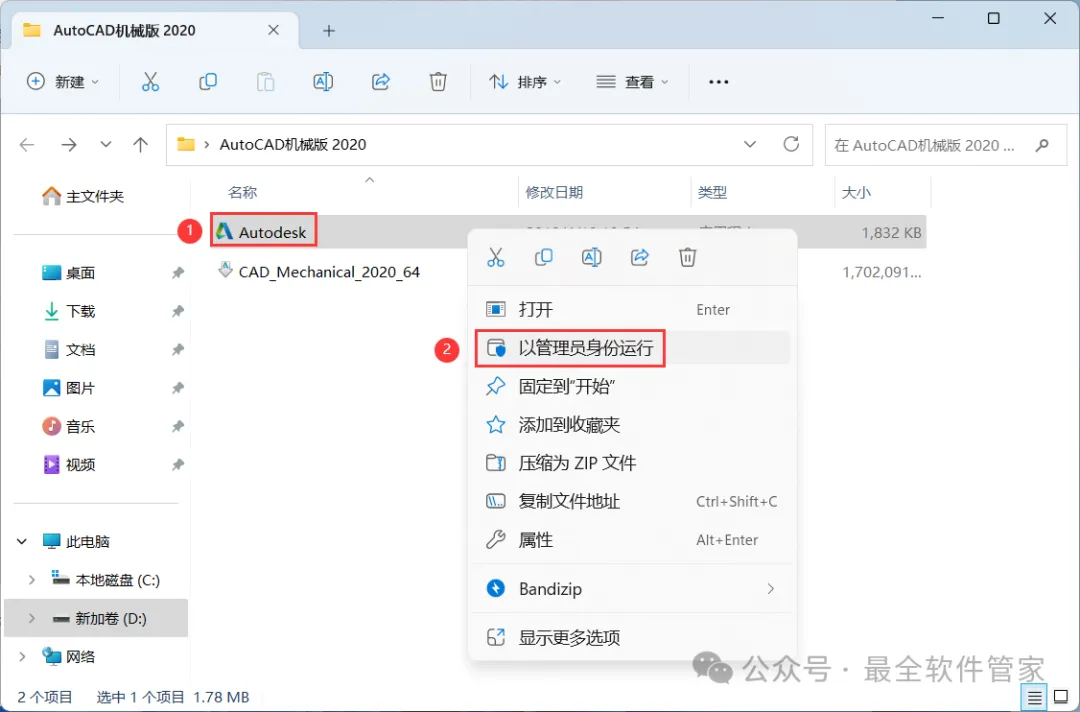Sort by the 修改日期 column header
The height and width of the screenshot is (712, 1080).
pyautogui.click(x=554, y=193)
